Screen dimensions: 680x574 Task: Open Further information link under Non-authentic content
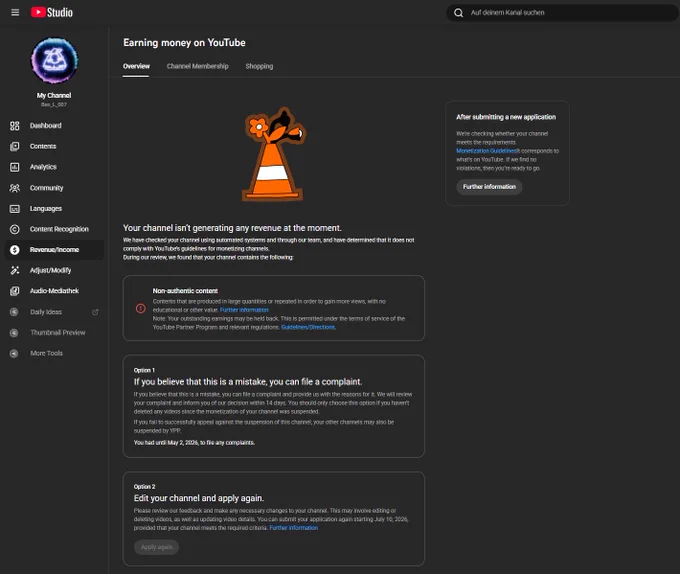click(244, 310)
